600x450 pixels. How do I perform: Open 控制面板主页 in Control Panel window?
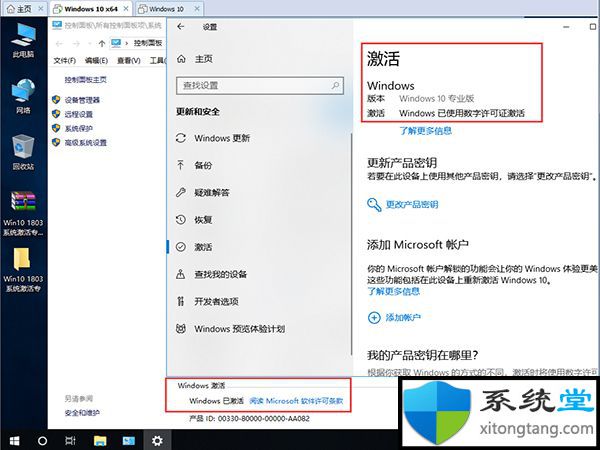(x=85, y=80)
